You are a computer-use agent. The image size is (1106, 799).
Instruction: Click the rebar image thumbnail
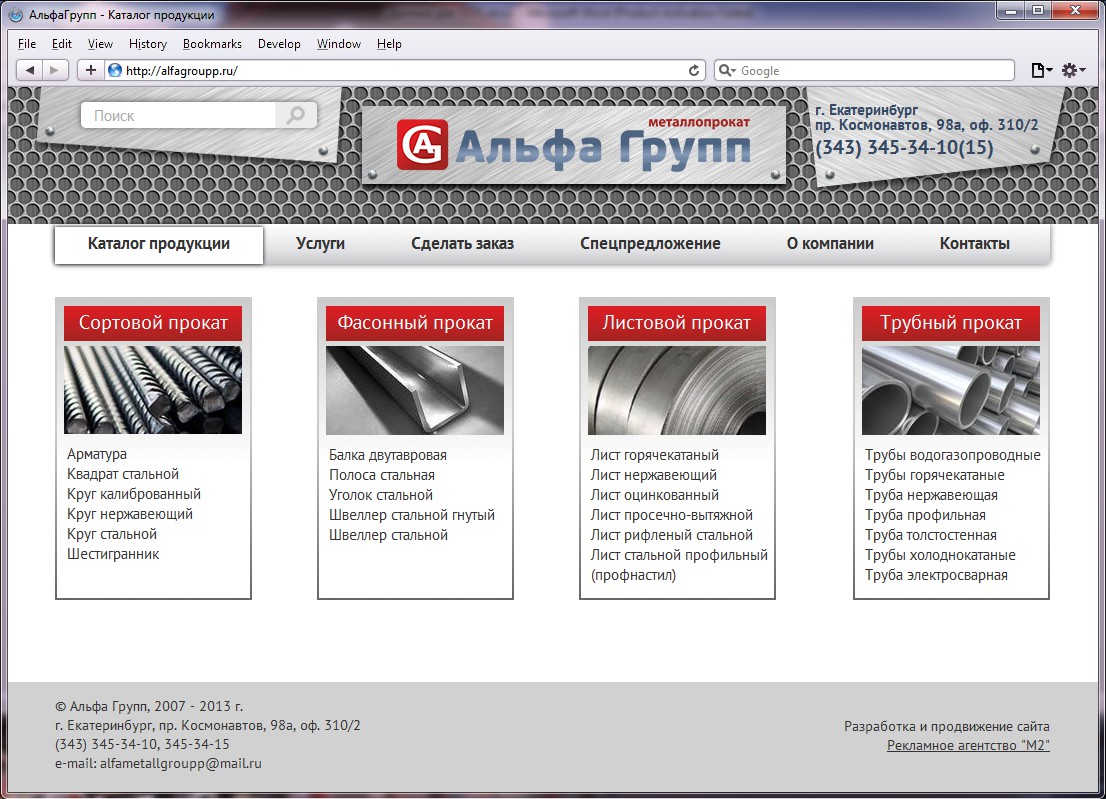click(153, 389)
